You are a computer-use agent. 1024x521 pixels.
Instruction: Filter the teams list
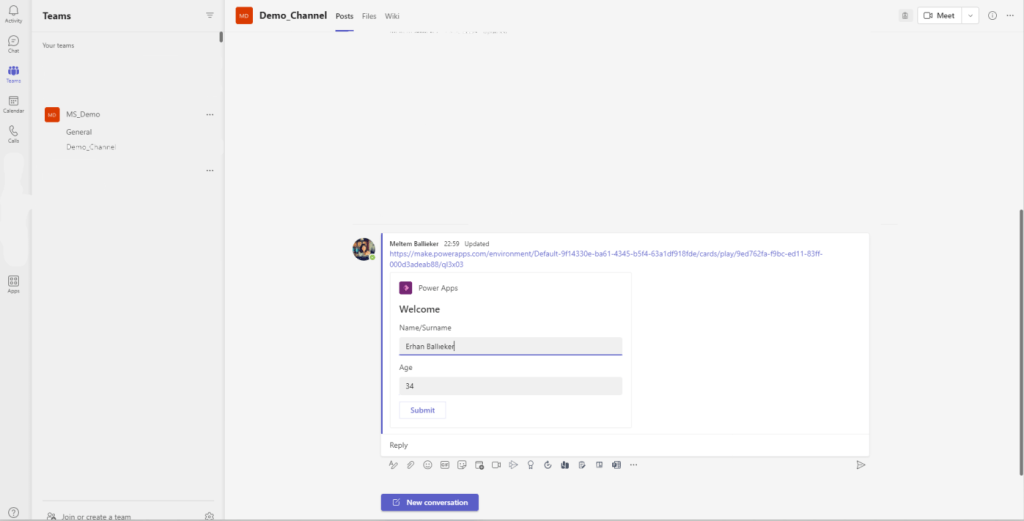coord(209,16)
